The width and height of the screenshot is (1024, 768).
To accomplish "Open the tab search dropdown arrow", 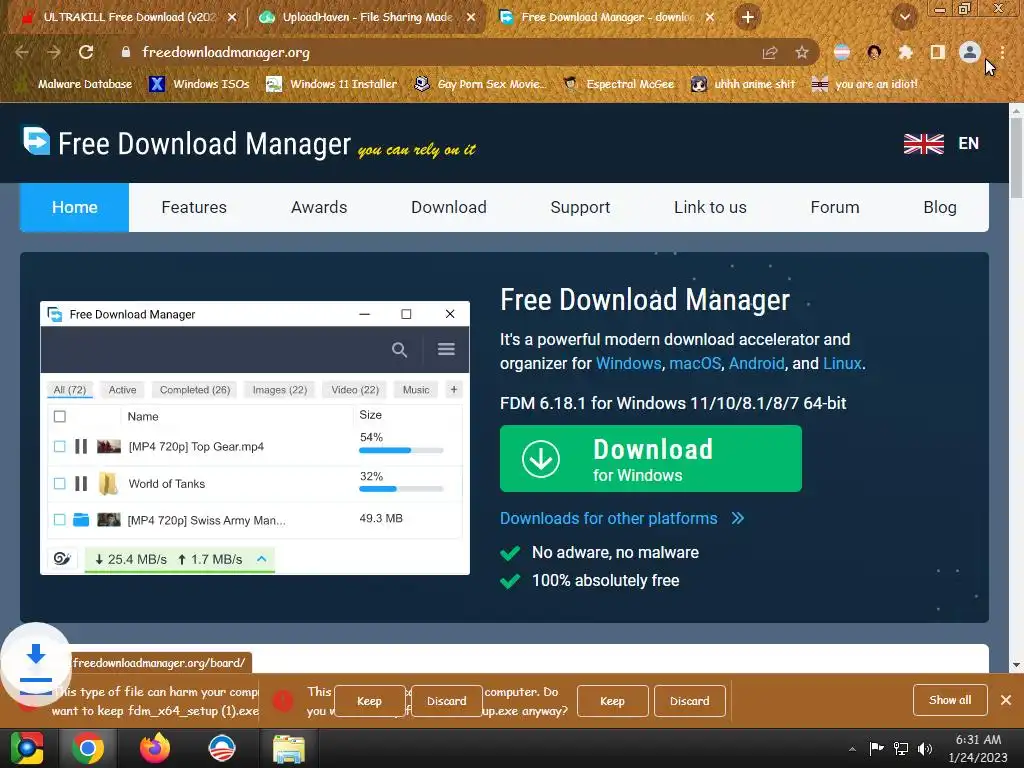I will click(x=904, y=17).
